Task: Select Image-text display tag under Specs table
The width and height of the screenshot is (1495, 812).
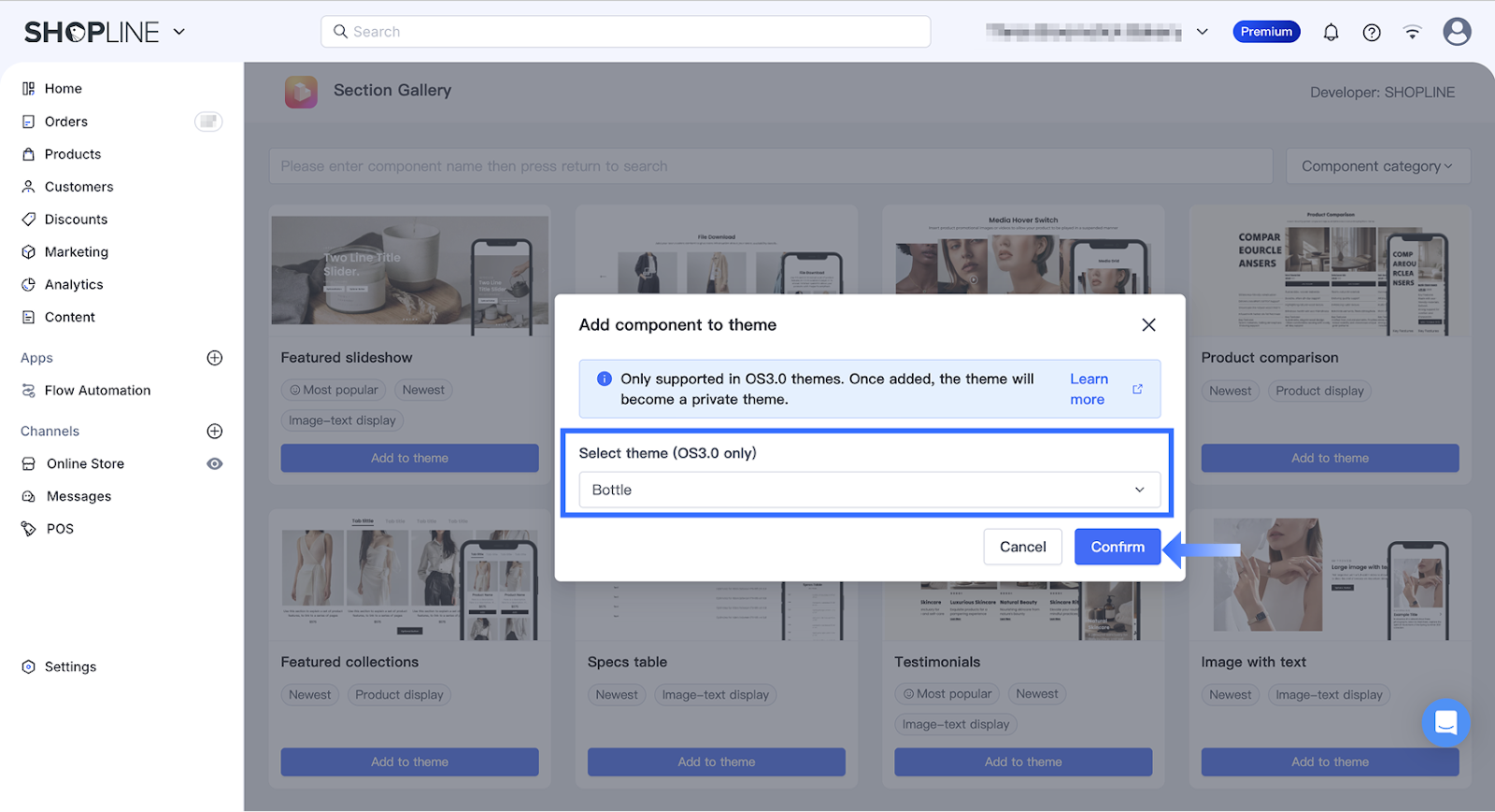Action: coord(716,694)
